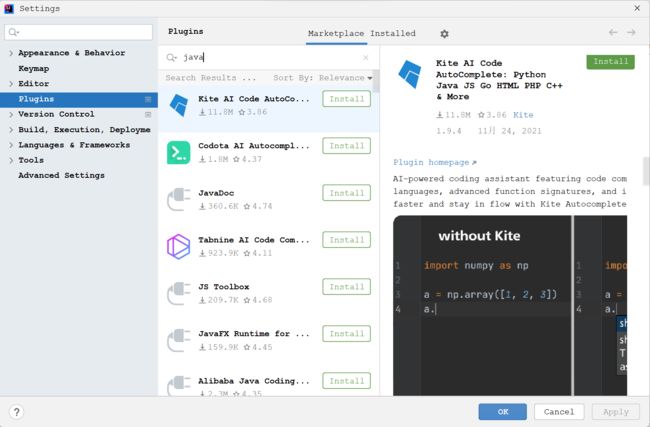Click the forward navigation arrow
Screen dimensions: 650x427
(631, 32)
